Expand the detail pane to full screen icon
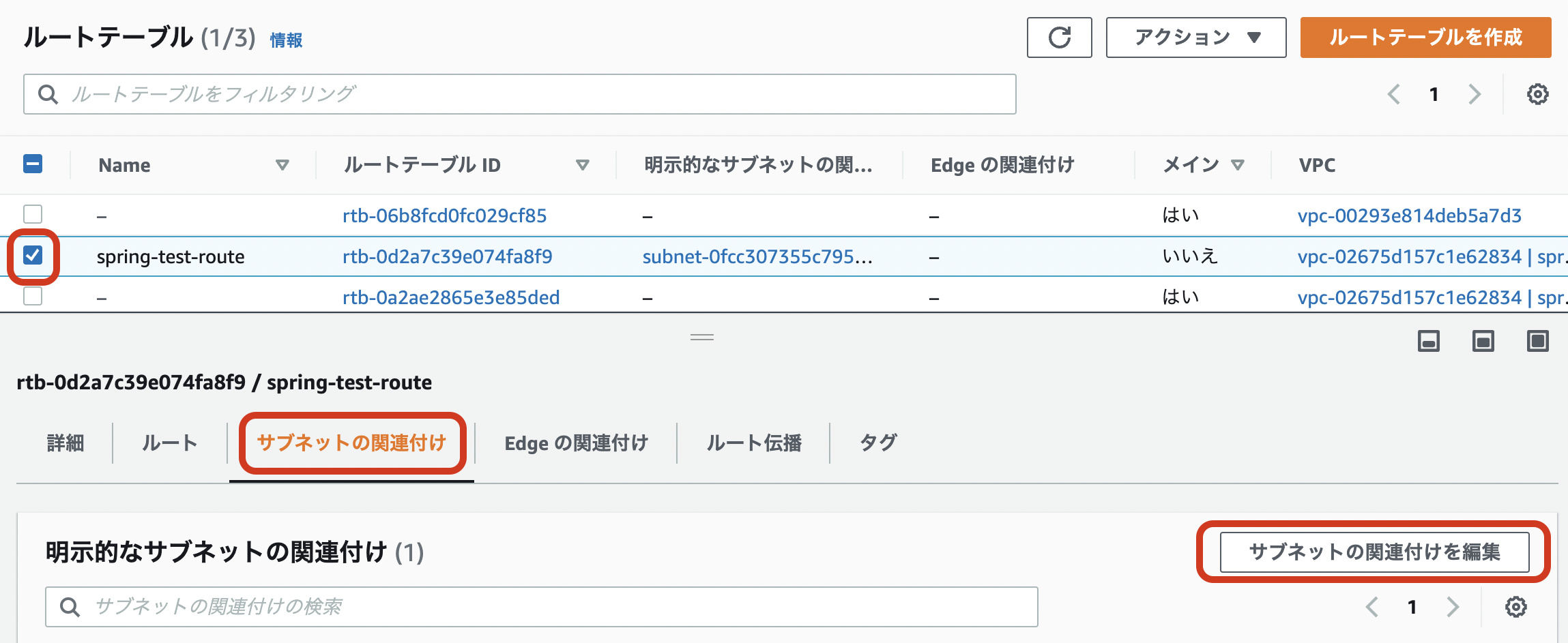This screenshot has width=1568, height=643. (x=1537, y=341)
